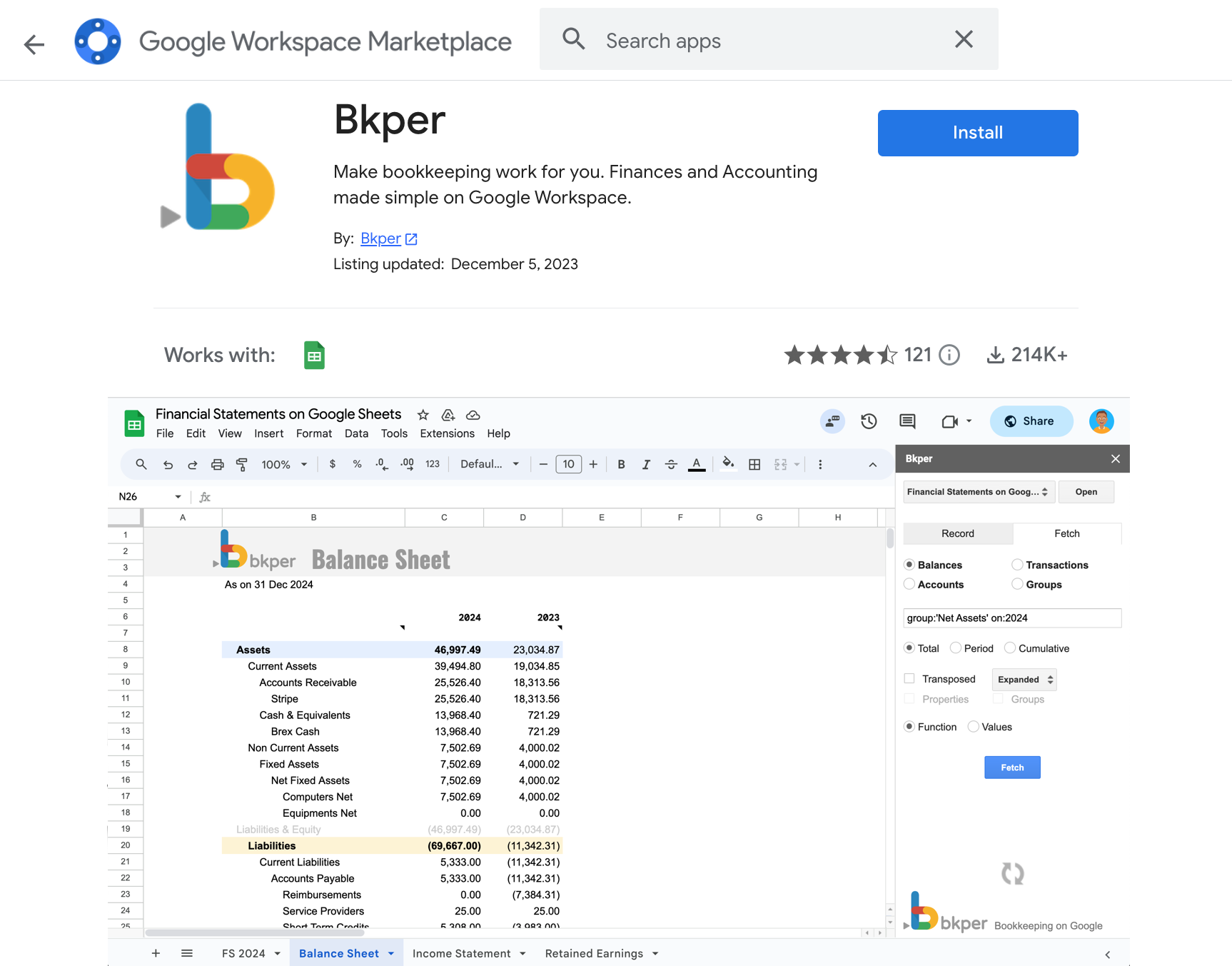Click the Install button
This screenshot has height=966, width=1232.
pos(977,133)
